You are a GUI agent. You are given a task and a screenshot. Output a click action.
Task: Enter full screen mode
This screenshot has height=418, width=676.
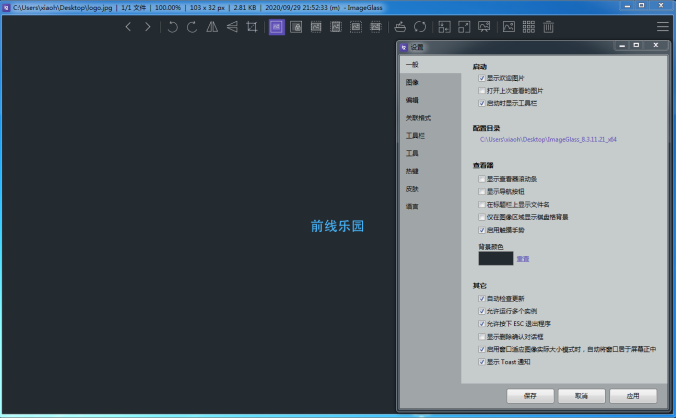[464, 27]
